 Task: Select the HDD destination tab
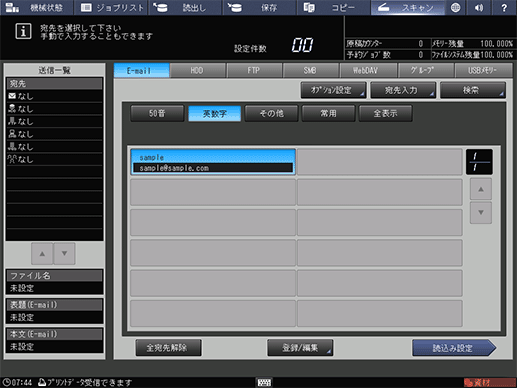click(198, 70)
